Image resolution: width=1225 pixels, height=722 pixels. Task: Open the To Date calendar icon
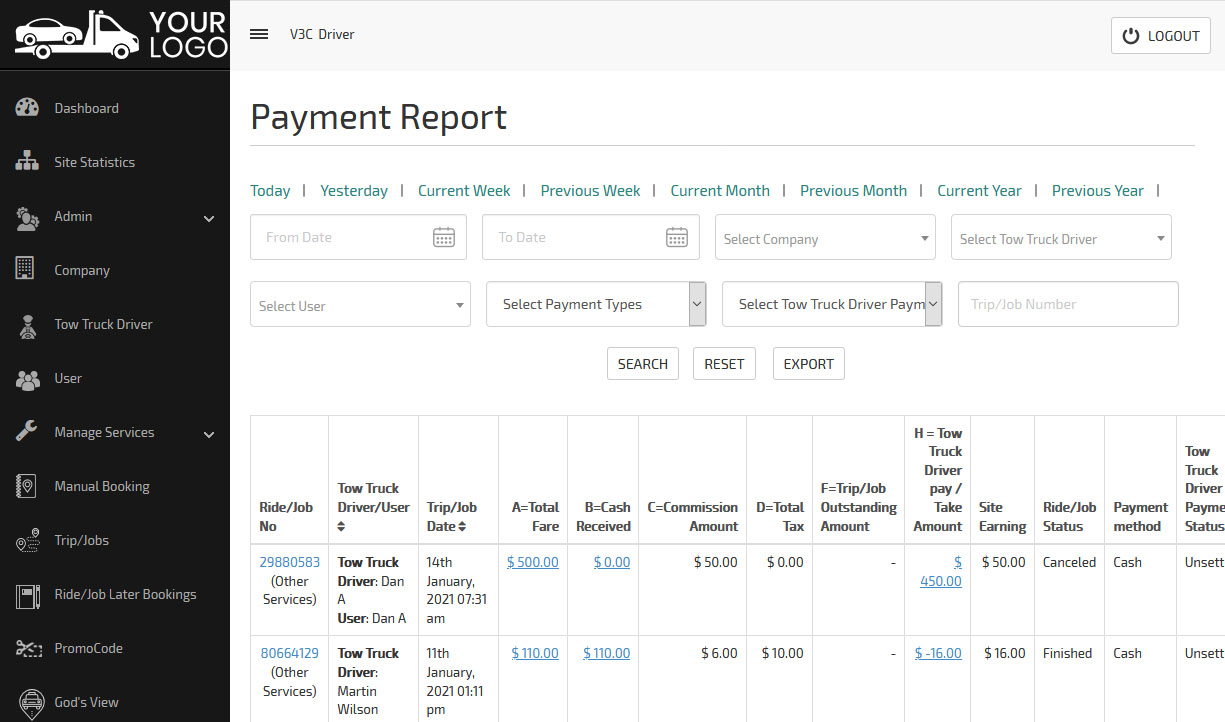677,237
